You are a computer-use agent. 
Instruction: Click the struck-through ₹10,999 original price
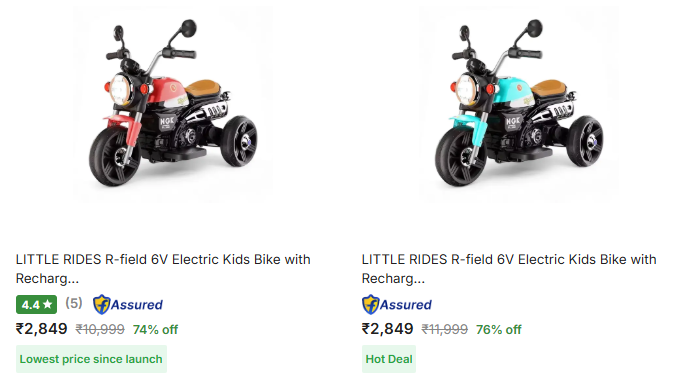(100, 330)
